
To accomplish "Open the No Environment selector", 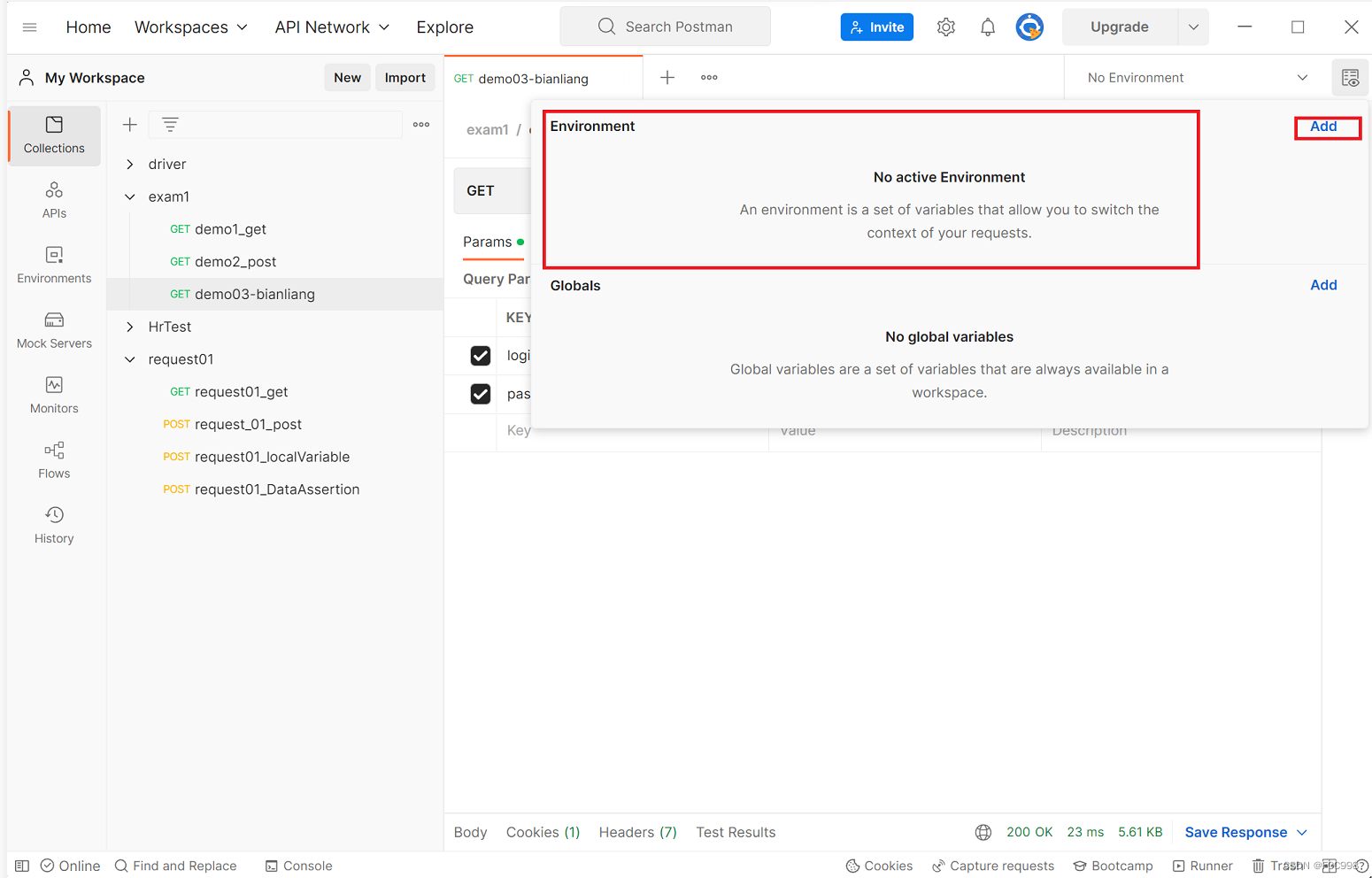I will click(x=1198, y=78).
